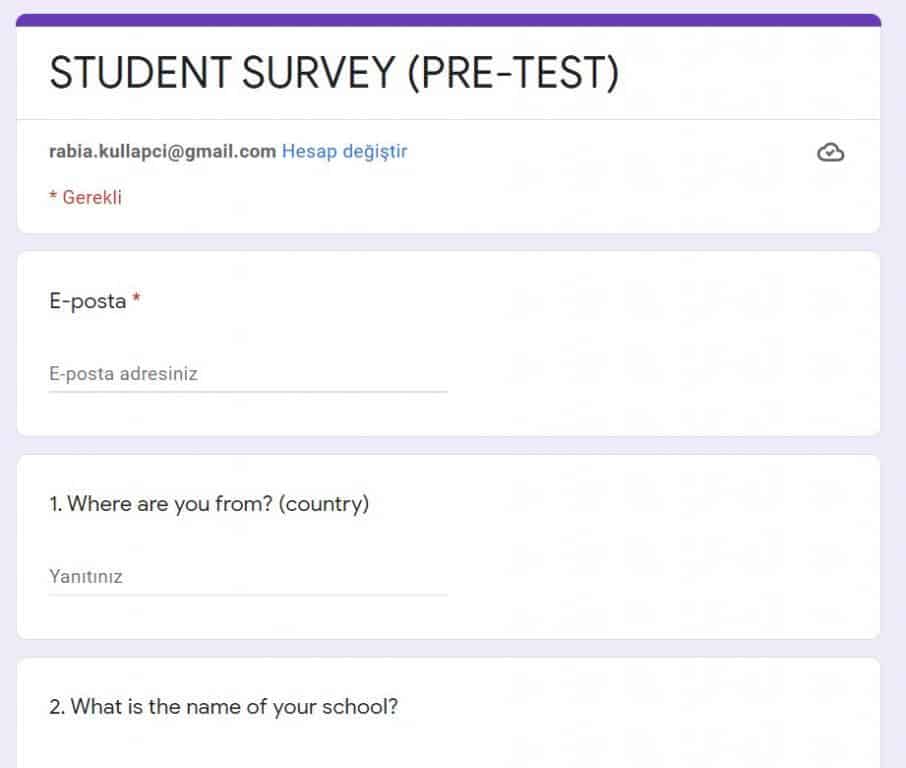
Task: Click the STUDENT SURVEY (PRE-TEST) title
Action: tap(333, 75)
